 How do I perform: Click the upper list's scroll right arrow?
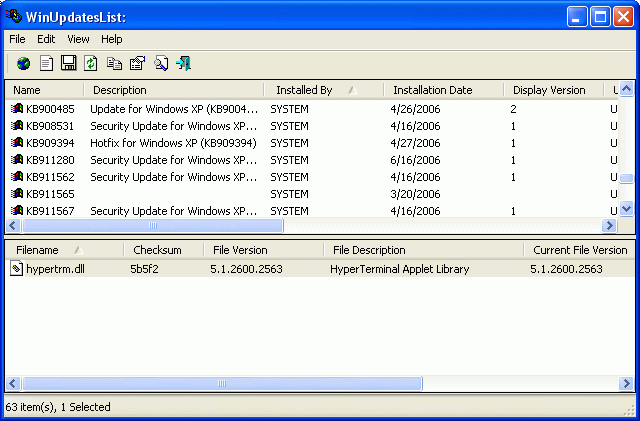click(x=610, y=225)
